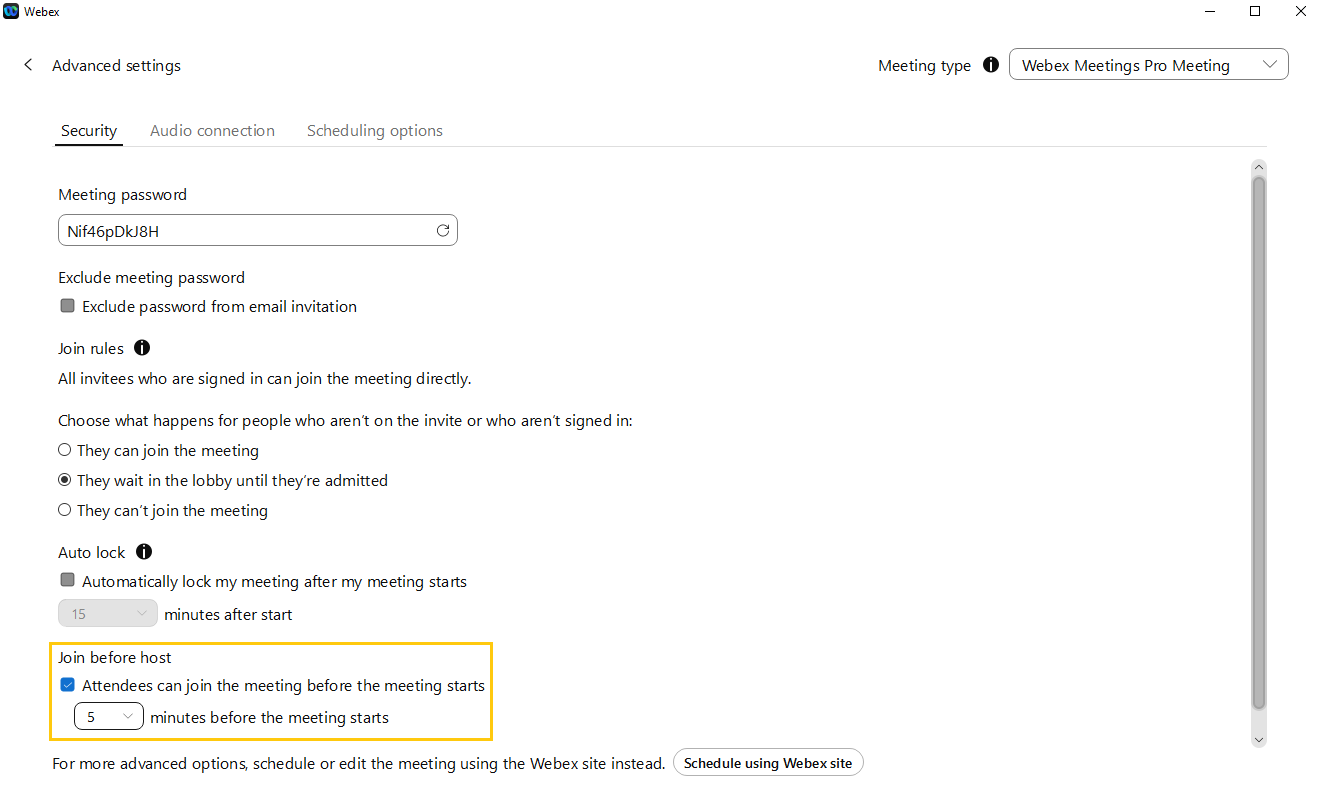Open the Meeting type dropdown

(1148, 65)
